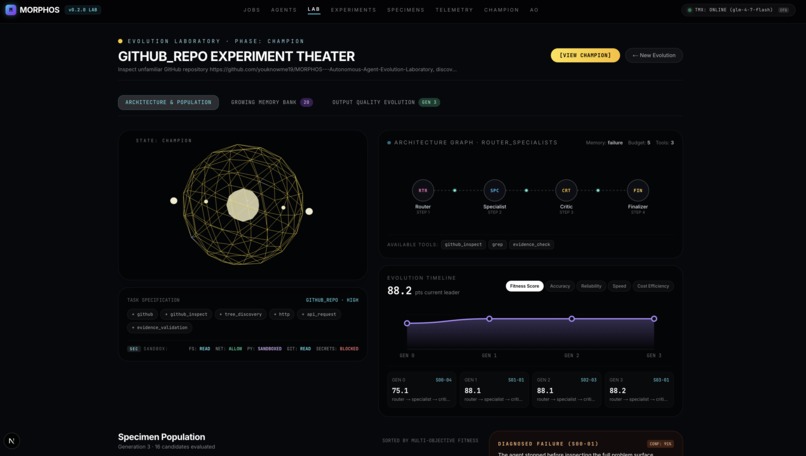
Task: Click the GEN 1 point on timeline chart
Action: point(489,319)
